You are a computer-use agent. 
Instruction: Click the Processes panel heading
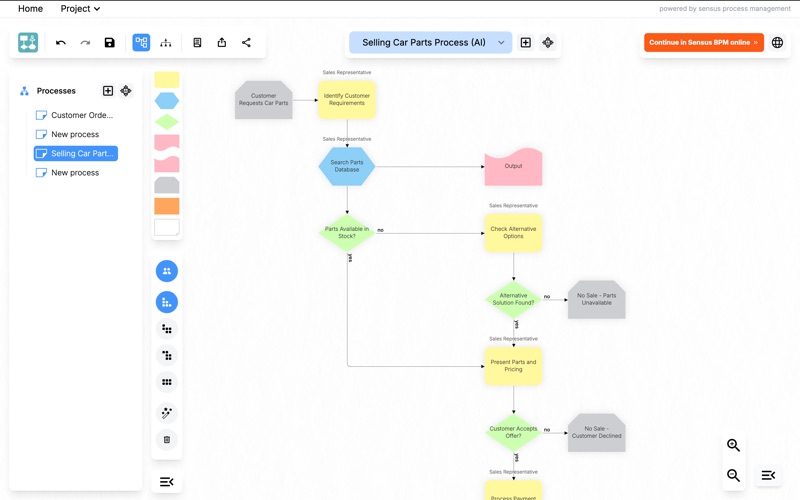pyautogui.click(x=56, y=91)
